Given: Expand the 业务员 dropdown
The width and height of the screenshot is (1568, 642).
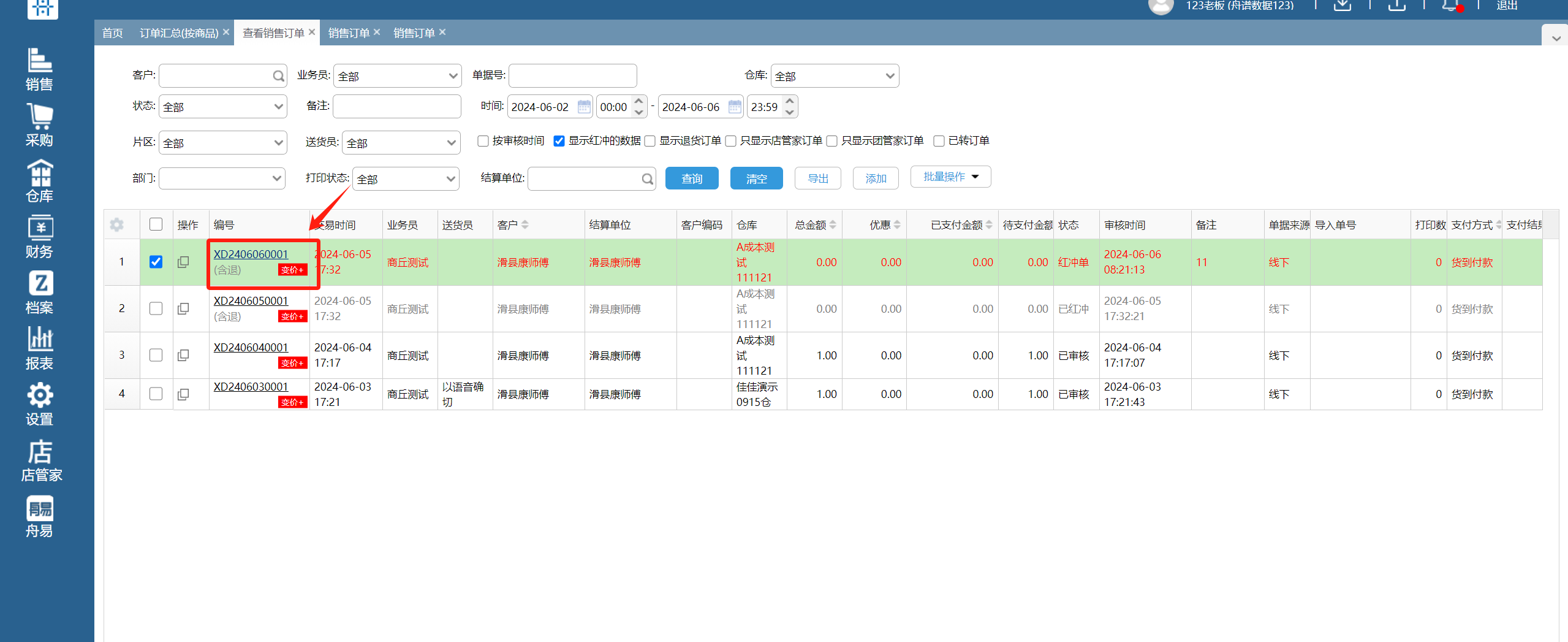Looking at the screenshot, I should 397,76.
